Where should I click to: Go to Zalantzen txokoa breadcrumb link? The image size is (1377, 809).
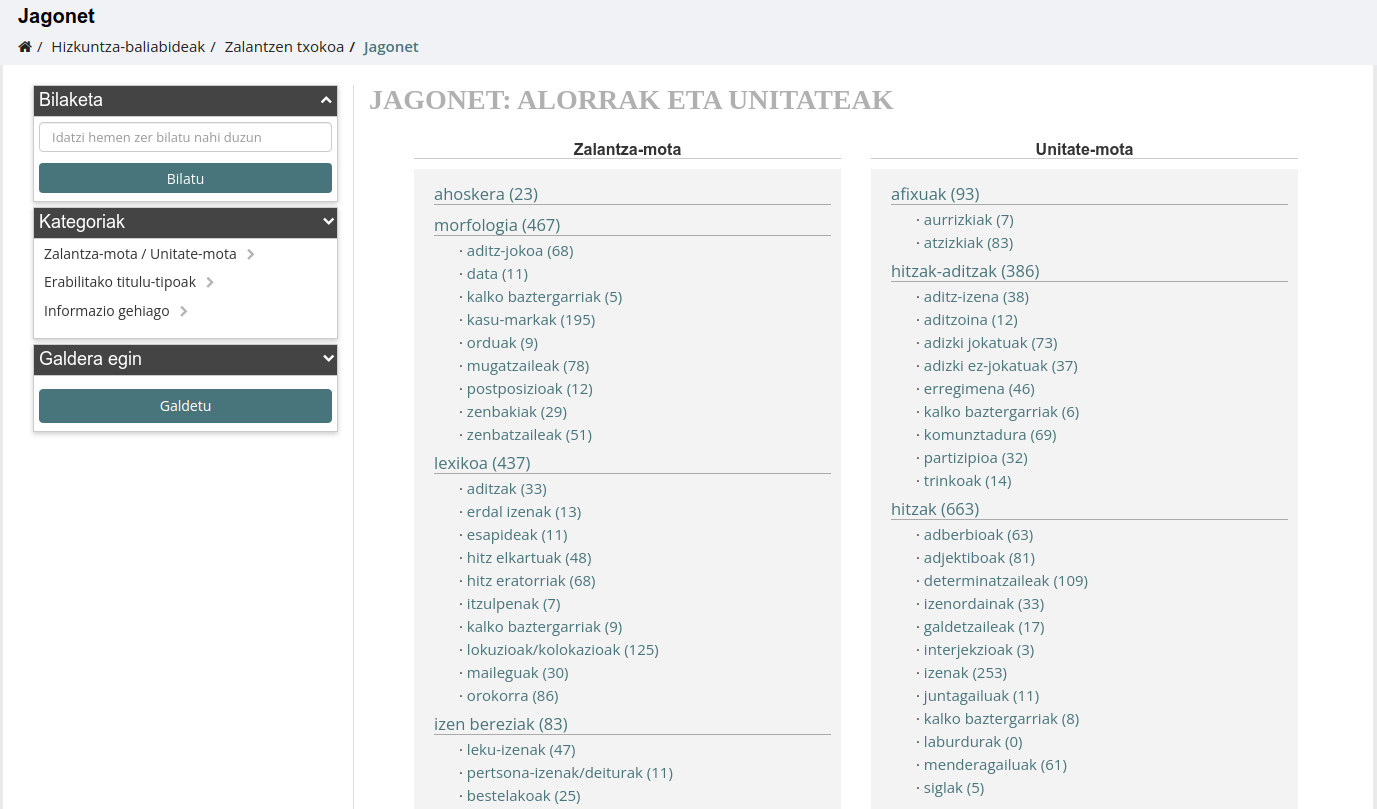pyautogui.click(x=284, y=47)
